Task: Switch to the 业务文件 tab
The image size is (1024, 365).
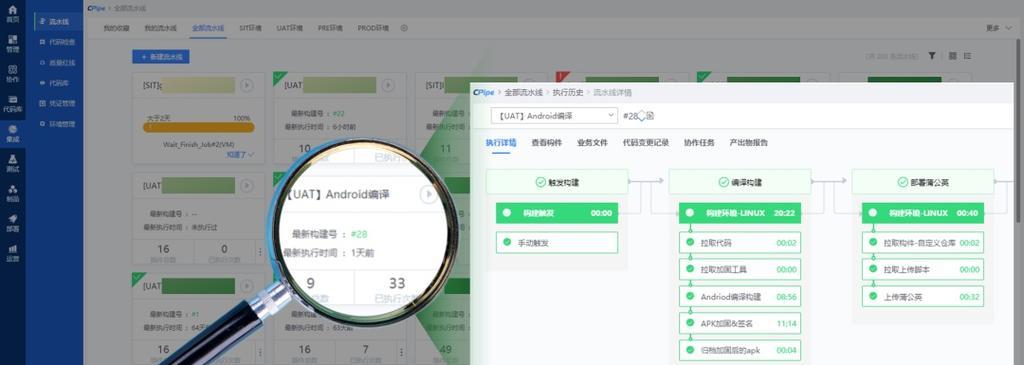Action: pyautogui.click(x=592, y=142)
